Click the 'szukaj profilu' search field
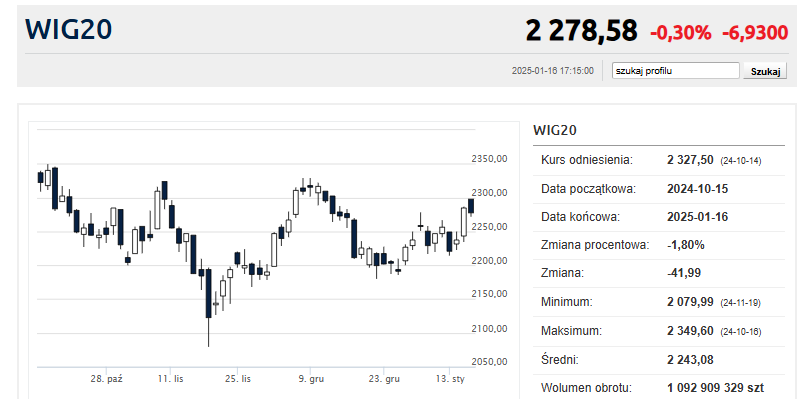The width and height of the screenshot is (805, 399). (x=676, y=71)
